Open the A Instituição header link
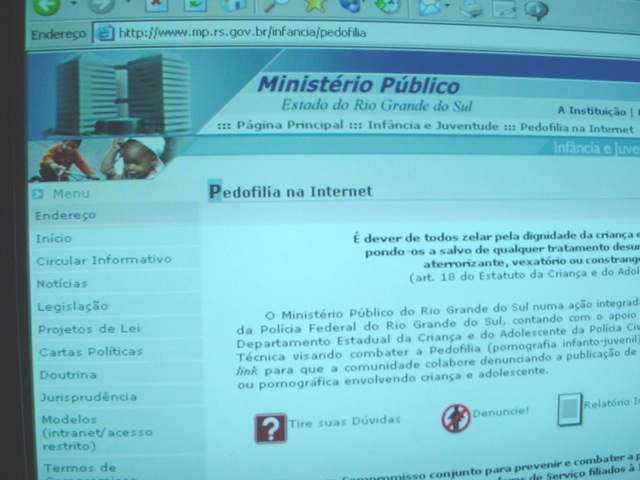 (x=591, y=111)
